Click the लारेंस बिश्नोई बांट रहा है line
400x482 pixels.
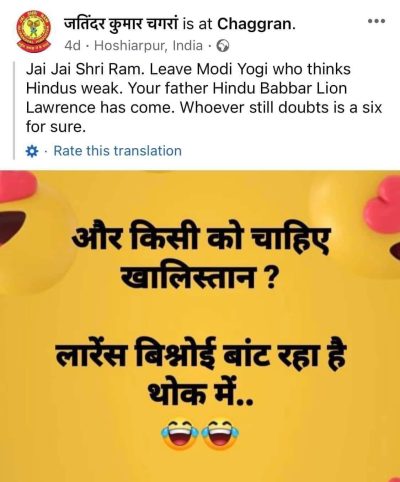pos(201,354)
